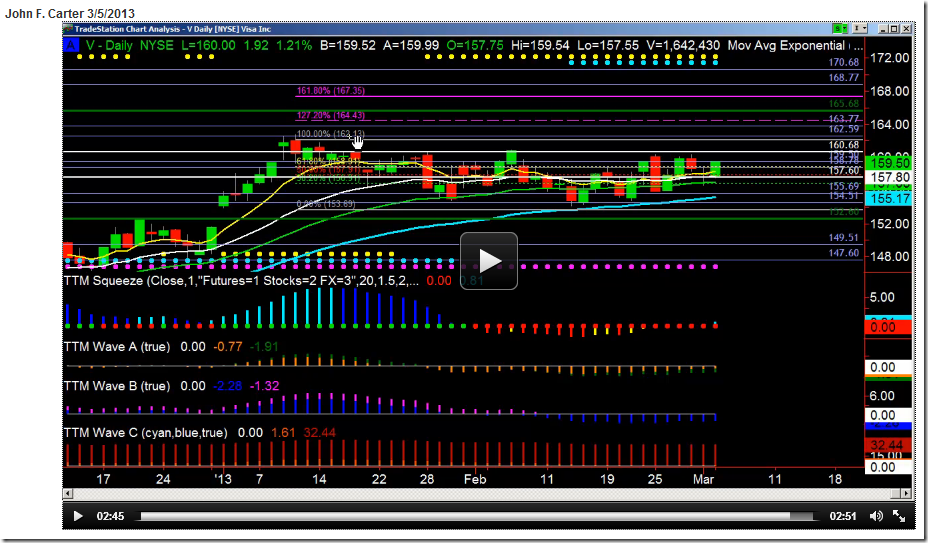928x543 pixels.
Task: Click the interval link I button
Action: (856, 28)
